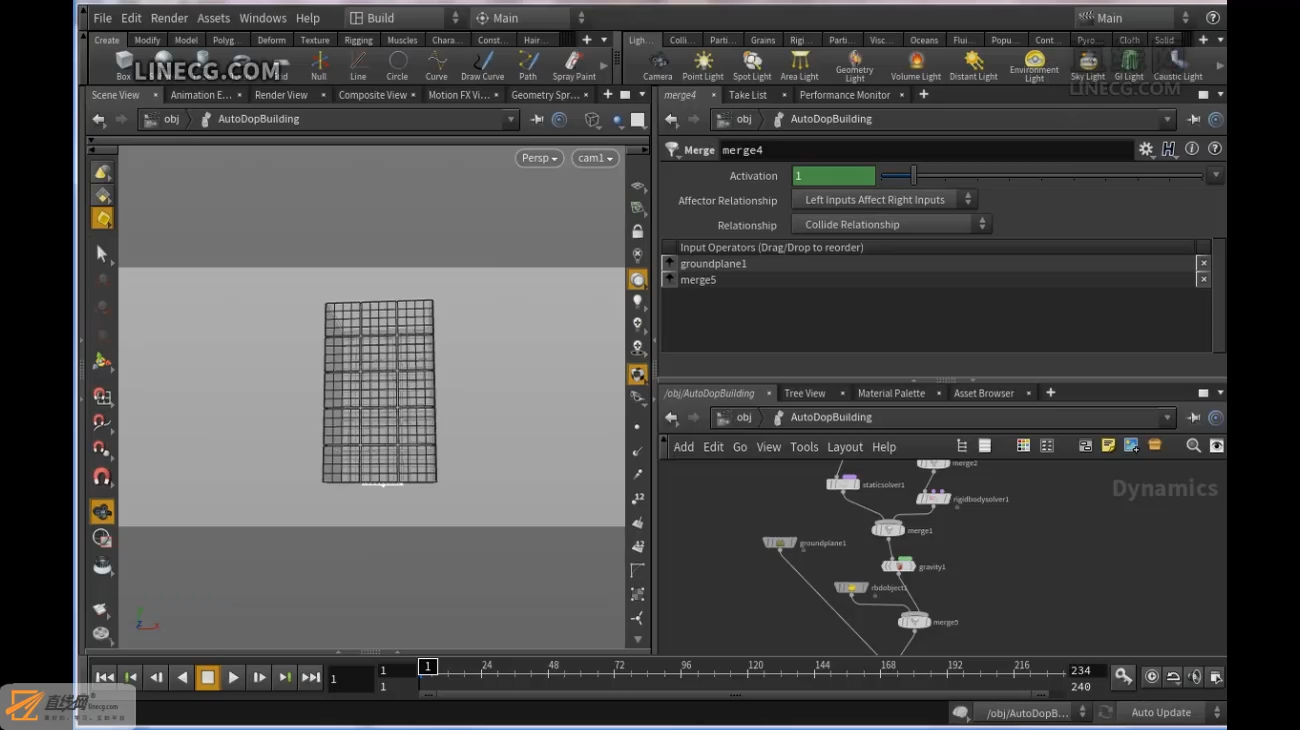
Task: Open the Collide Relationship dropdown
Action: [x=891, y=225]
